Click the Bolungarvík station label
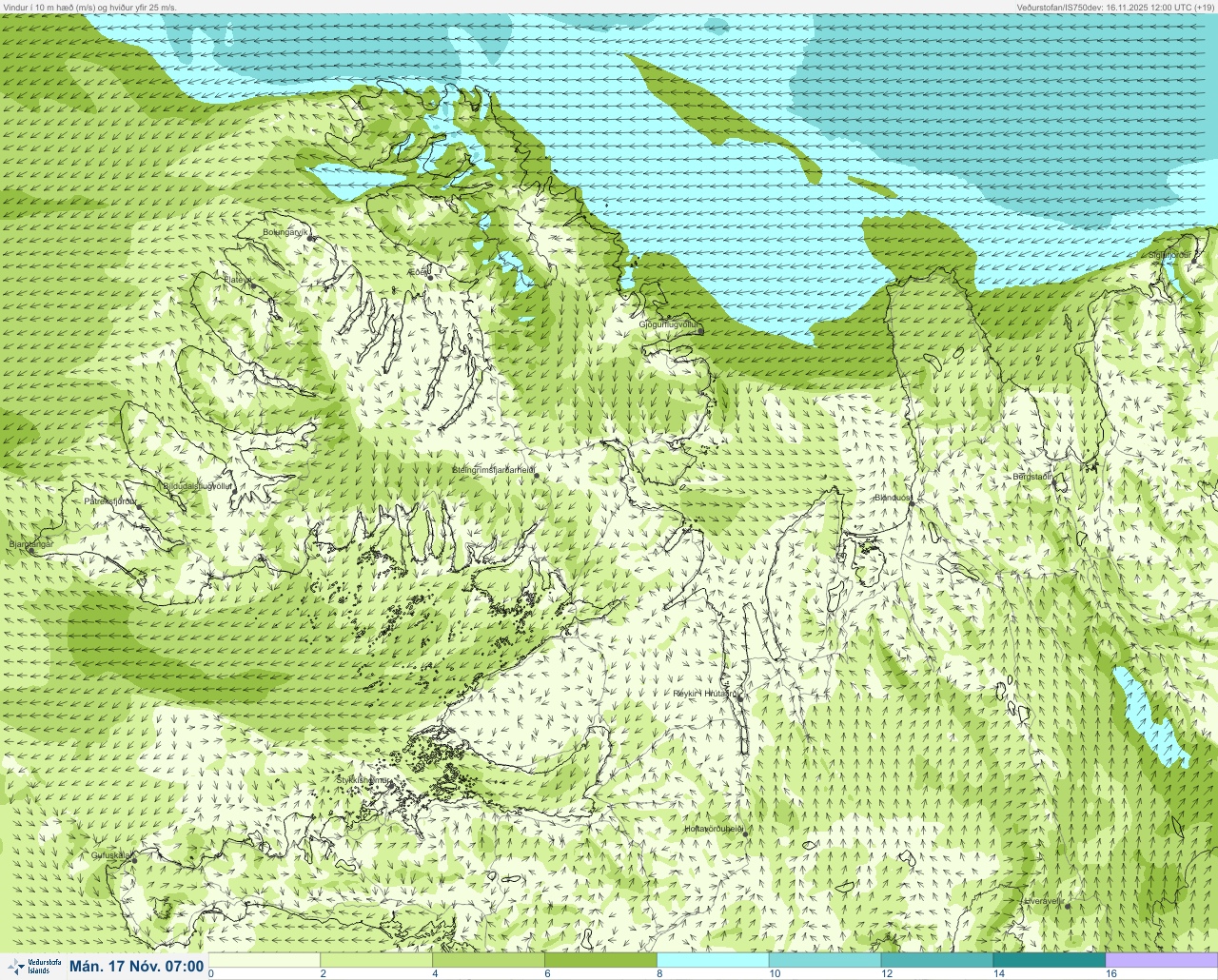The image size is (1218, 980). coord(285,232)
